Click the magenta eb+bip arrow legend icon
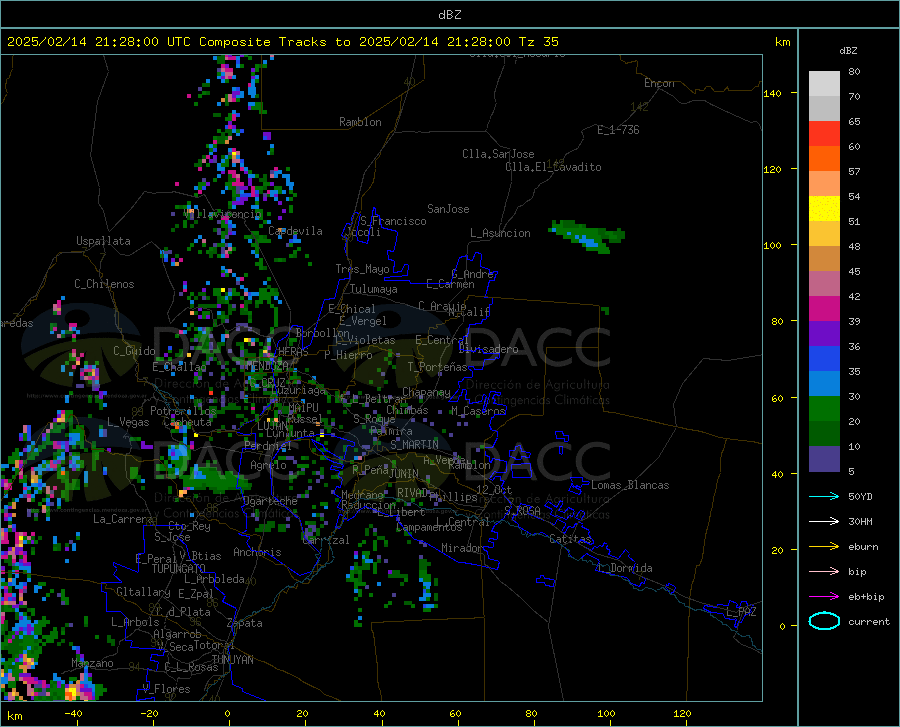This screenshot has width=900, height=727. (824, 596)
